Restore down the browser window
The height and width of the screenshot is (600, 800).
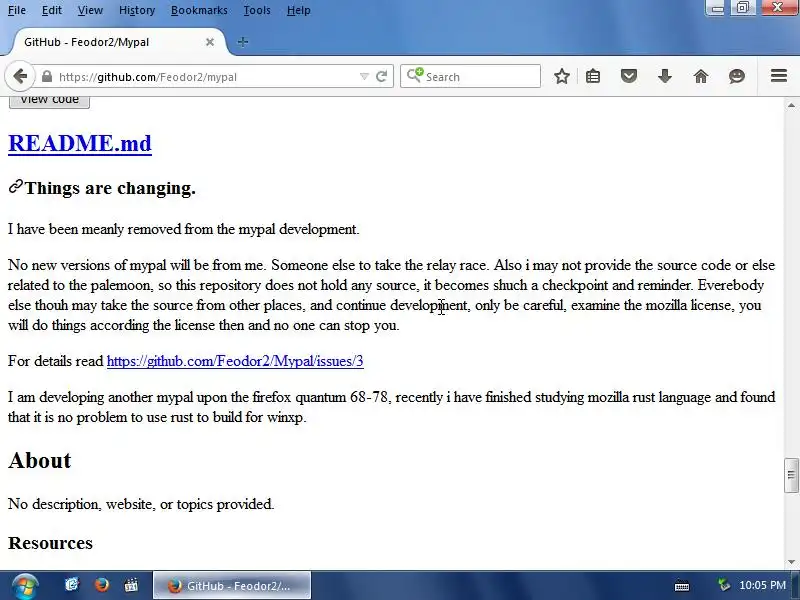point(743,8)
